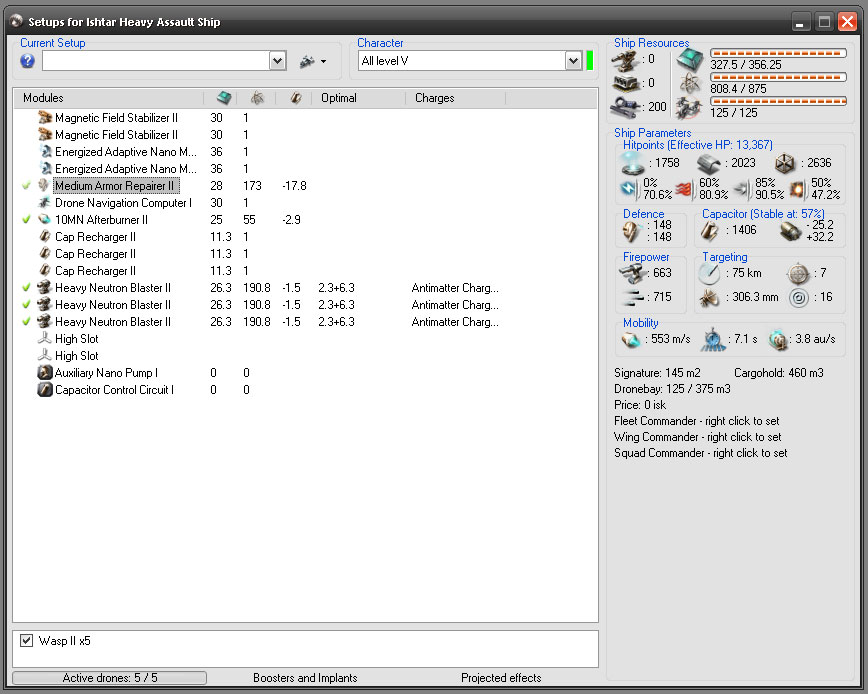Click the Drone Navigation Computer I icon
The width and height of the screenshot is (868, 694).
[x=44, y=203]
